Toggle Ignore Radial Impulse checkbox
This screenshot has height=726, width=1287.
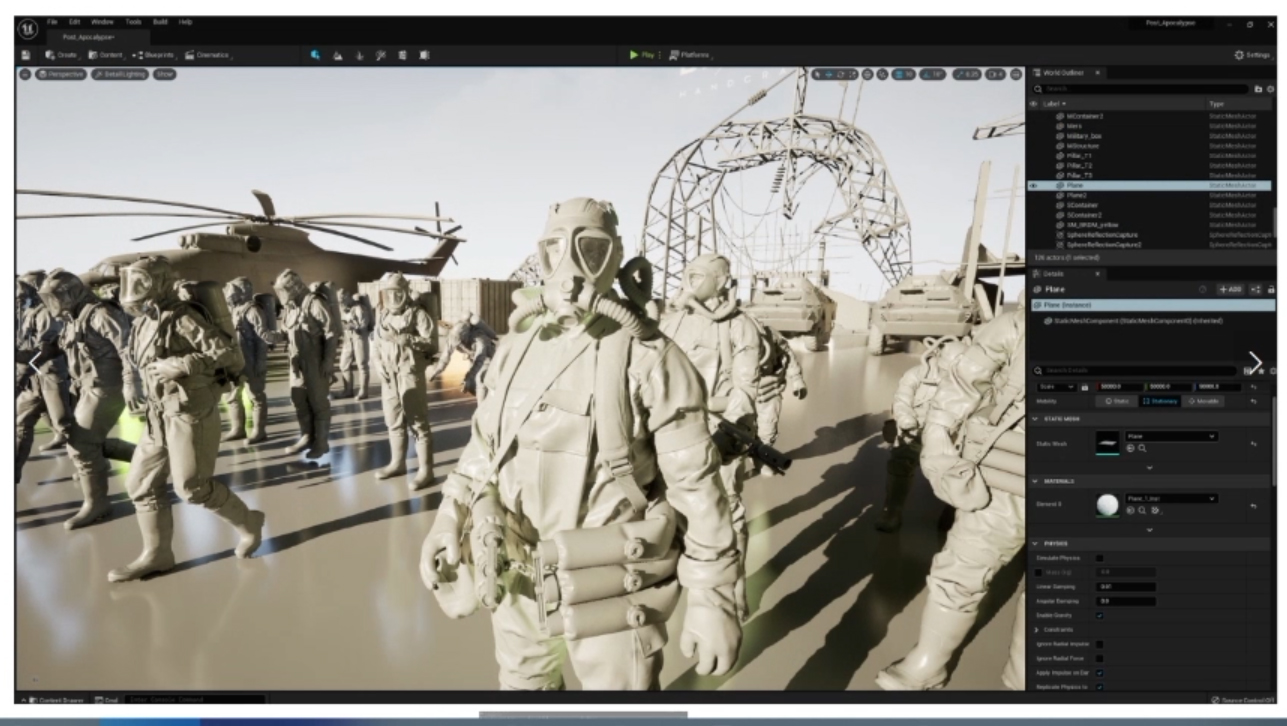tap(1100, 644)
